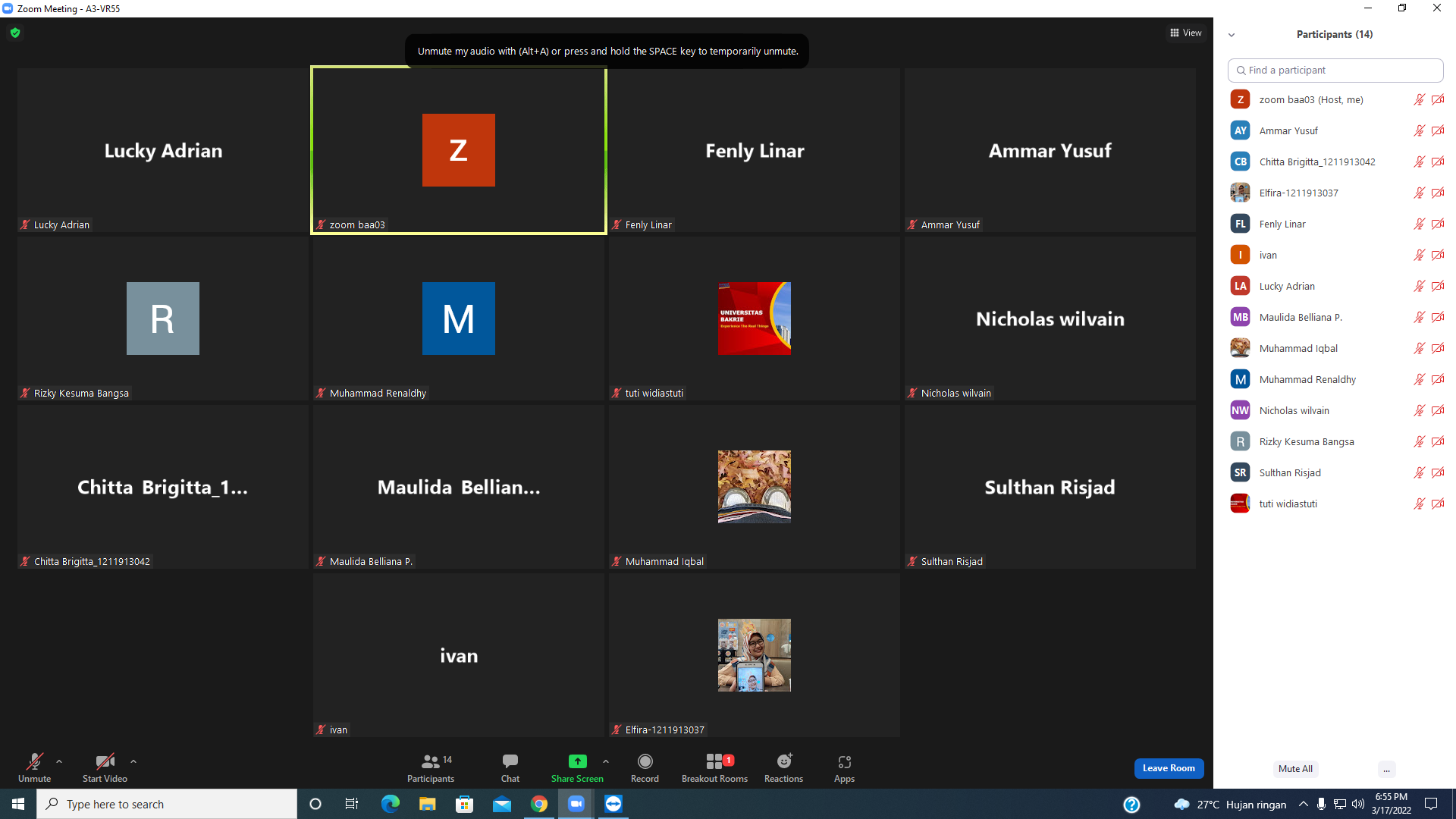Open the Apps icon
Viewport: 1456px width, 819px height.
click(845, 761)
